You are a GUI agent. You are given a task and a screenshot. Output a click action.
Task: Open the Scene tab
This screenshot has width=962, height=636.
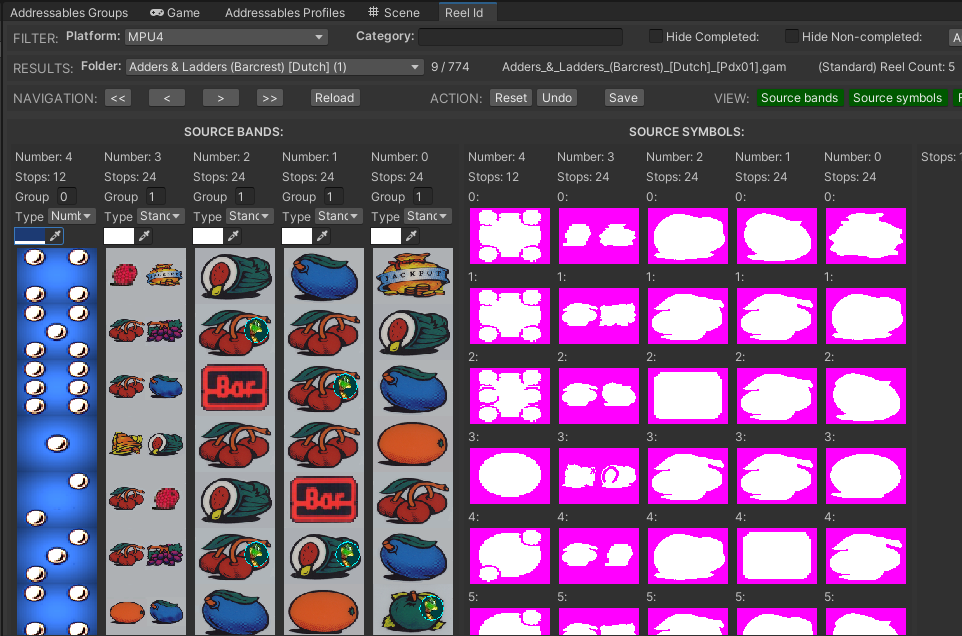coord(394,12)
